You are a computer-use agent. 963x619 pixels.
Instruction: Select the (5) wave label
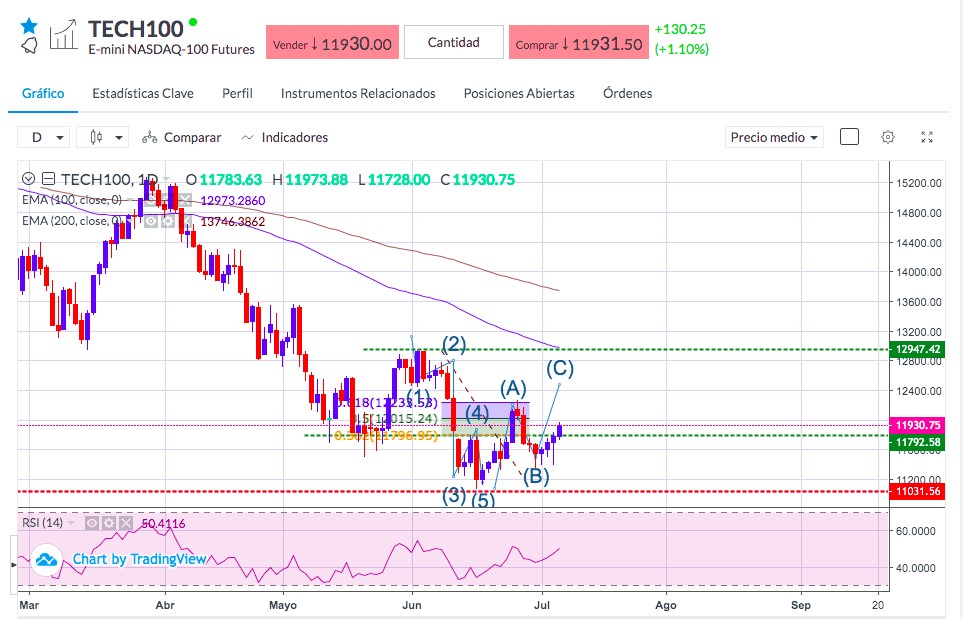click(483, 500)
